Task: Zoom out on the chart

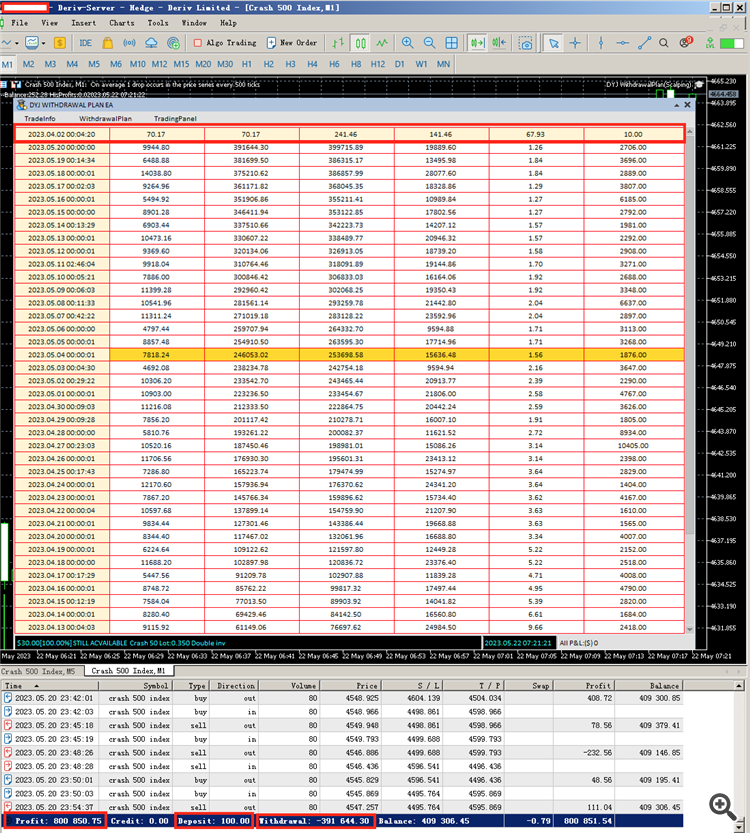Action: coord(429,43)
